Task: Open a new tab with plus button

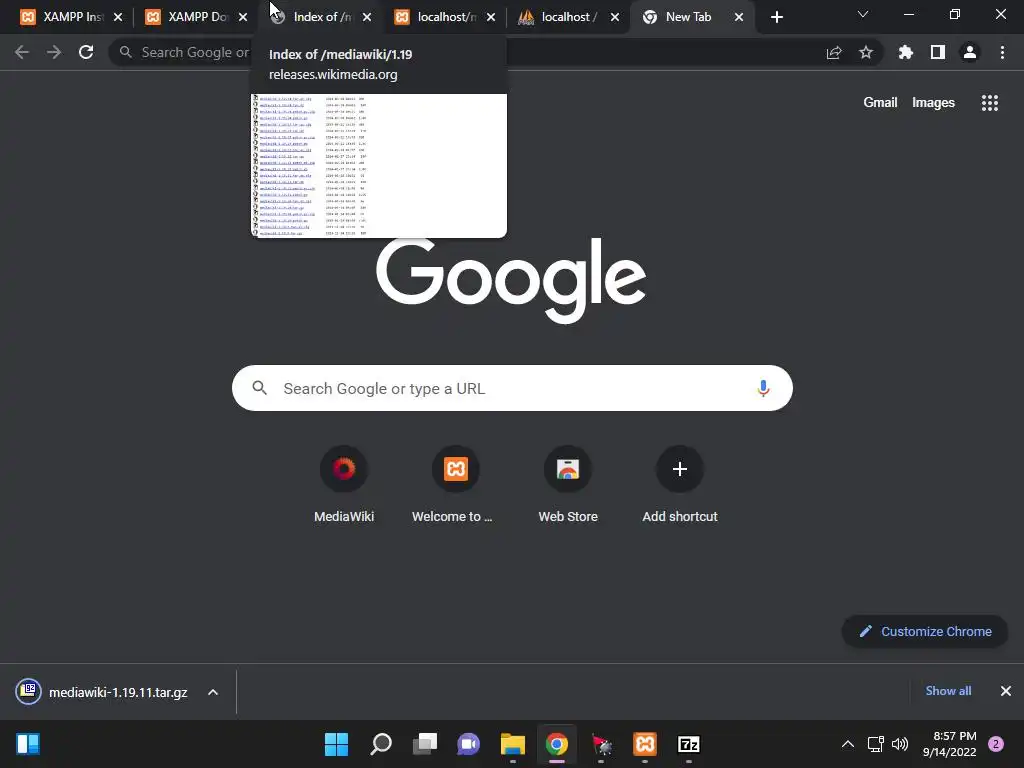Action: tap(776, 17)
